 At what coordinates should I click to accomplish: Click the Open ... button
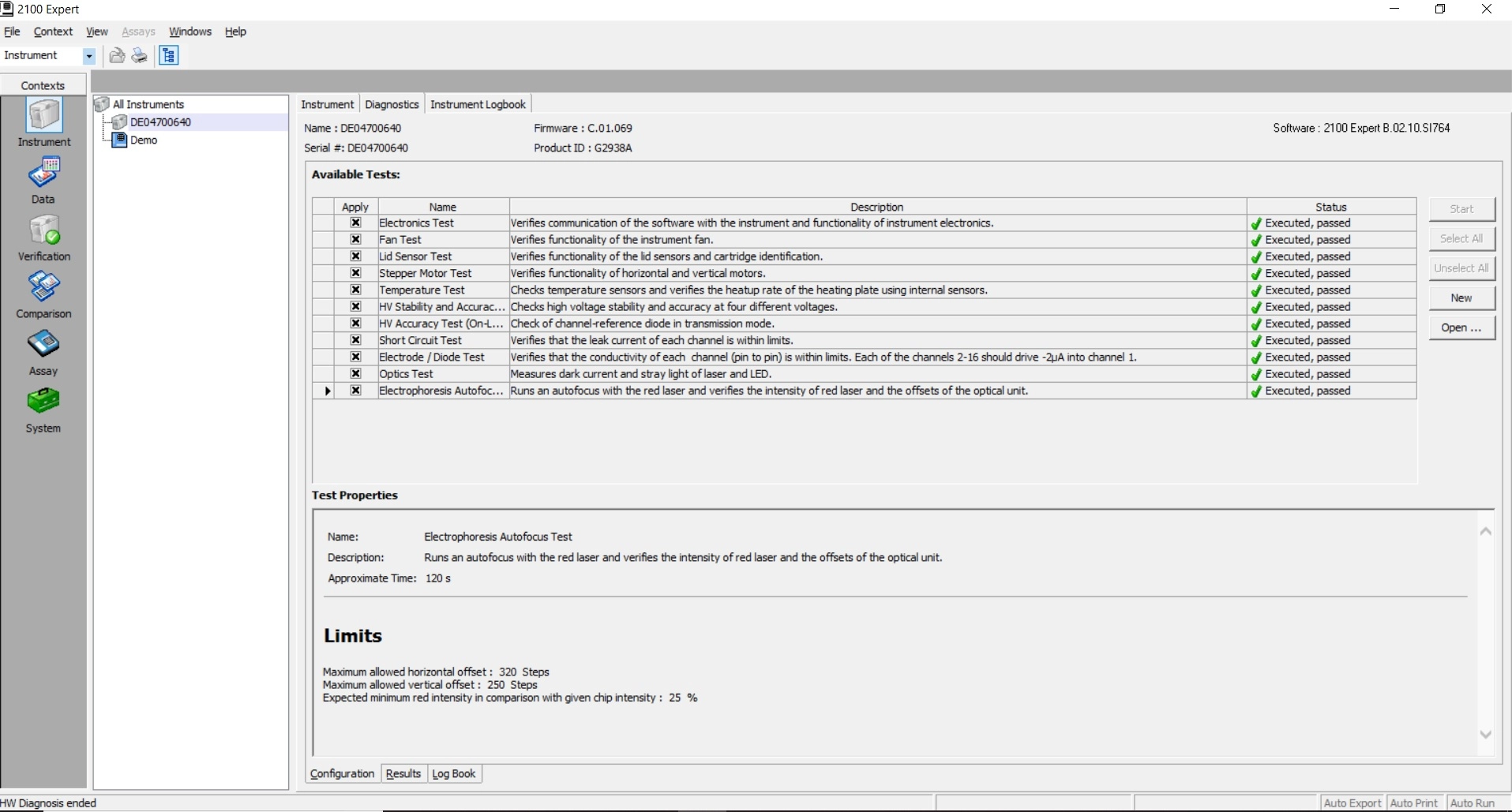(x=1461, y=327)
